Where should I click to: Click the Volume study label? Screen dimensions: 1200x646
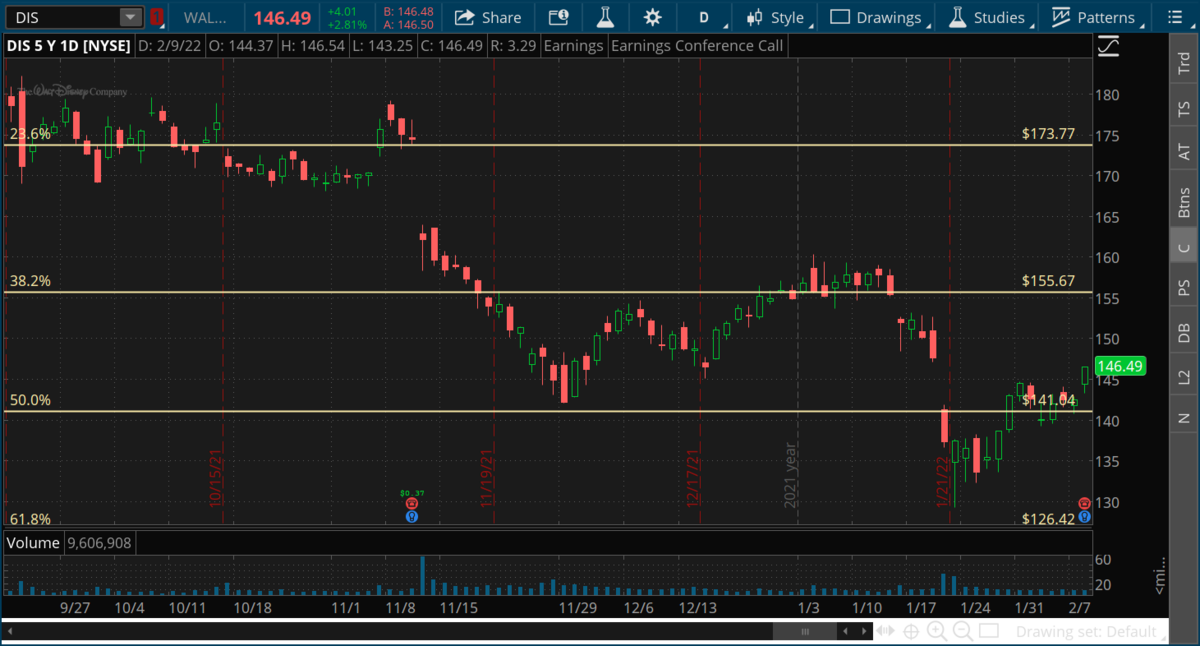pos(33,543)
